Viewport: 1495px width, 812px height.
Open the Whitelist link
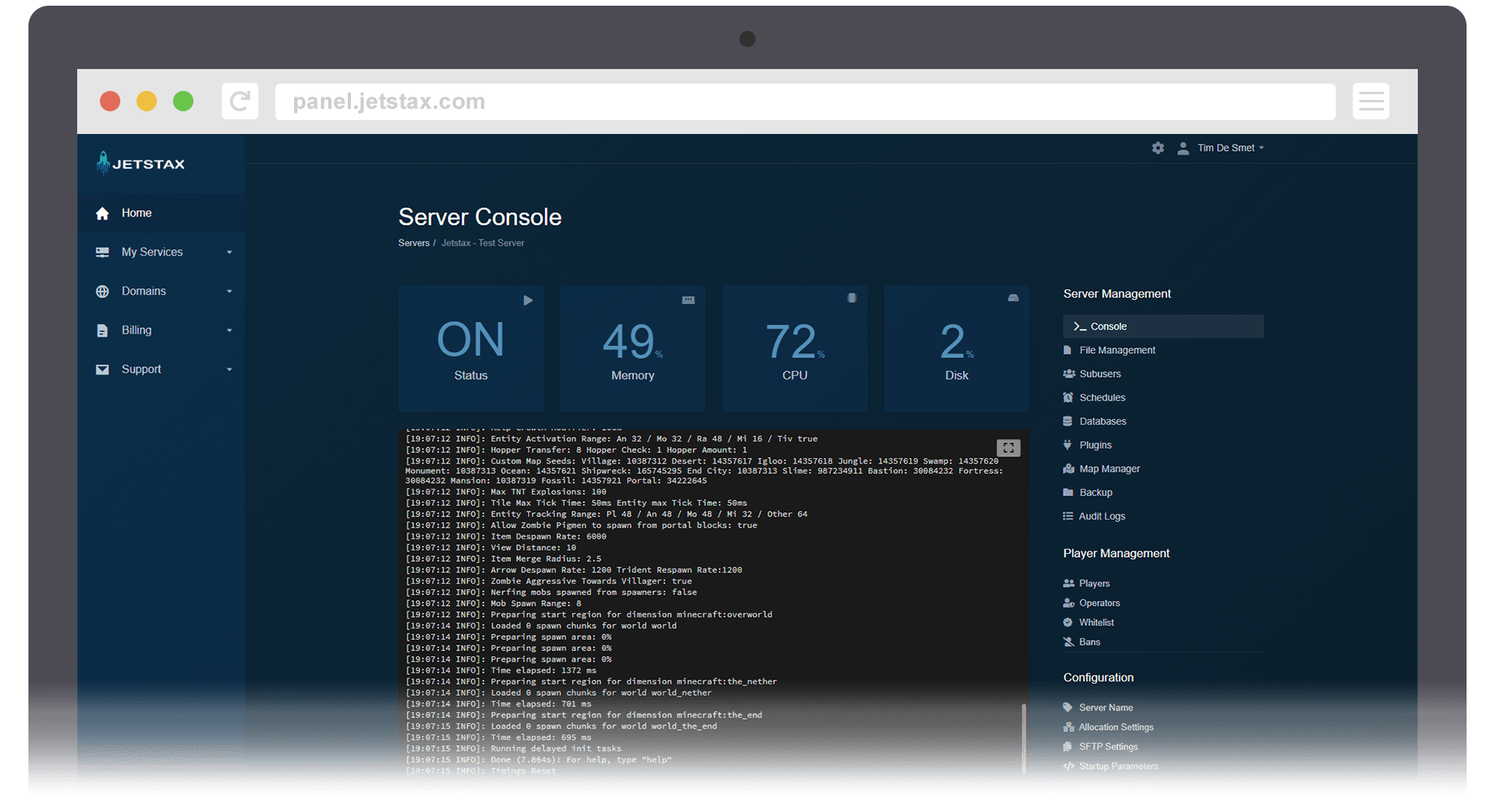[1096, 622]
